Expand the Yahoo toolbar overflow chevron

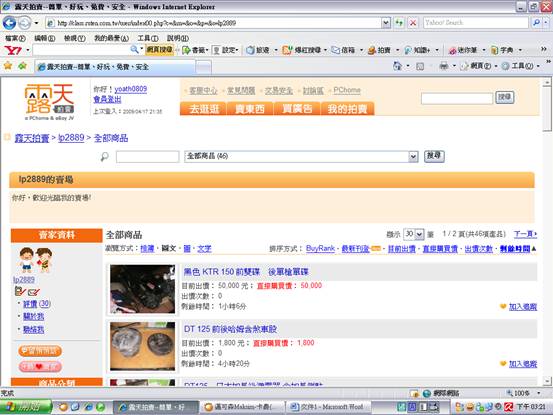click(x=543, y=49)
